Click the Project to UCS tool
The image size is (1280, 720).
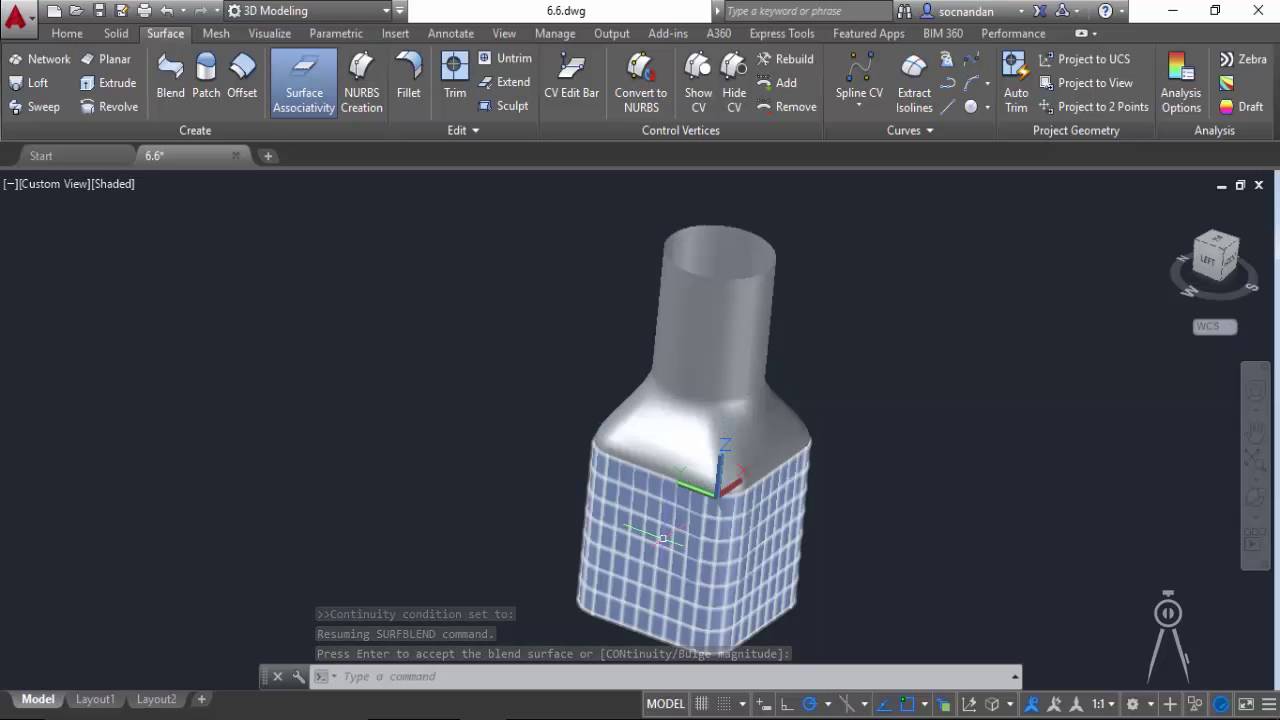[1084, 59]
